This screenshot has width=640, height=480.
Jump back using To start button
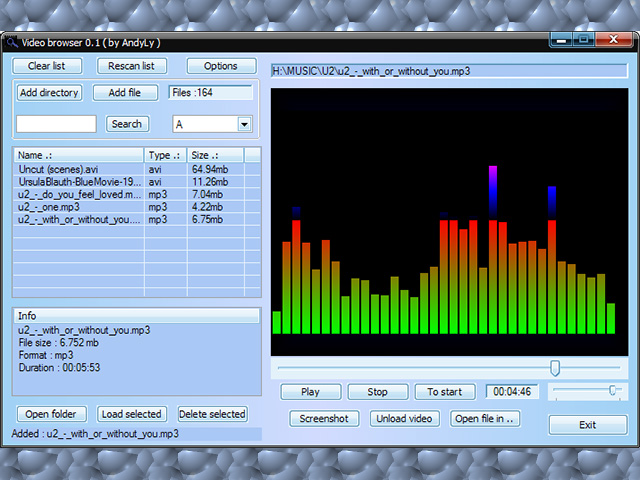coord(445,392)
